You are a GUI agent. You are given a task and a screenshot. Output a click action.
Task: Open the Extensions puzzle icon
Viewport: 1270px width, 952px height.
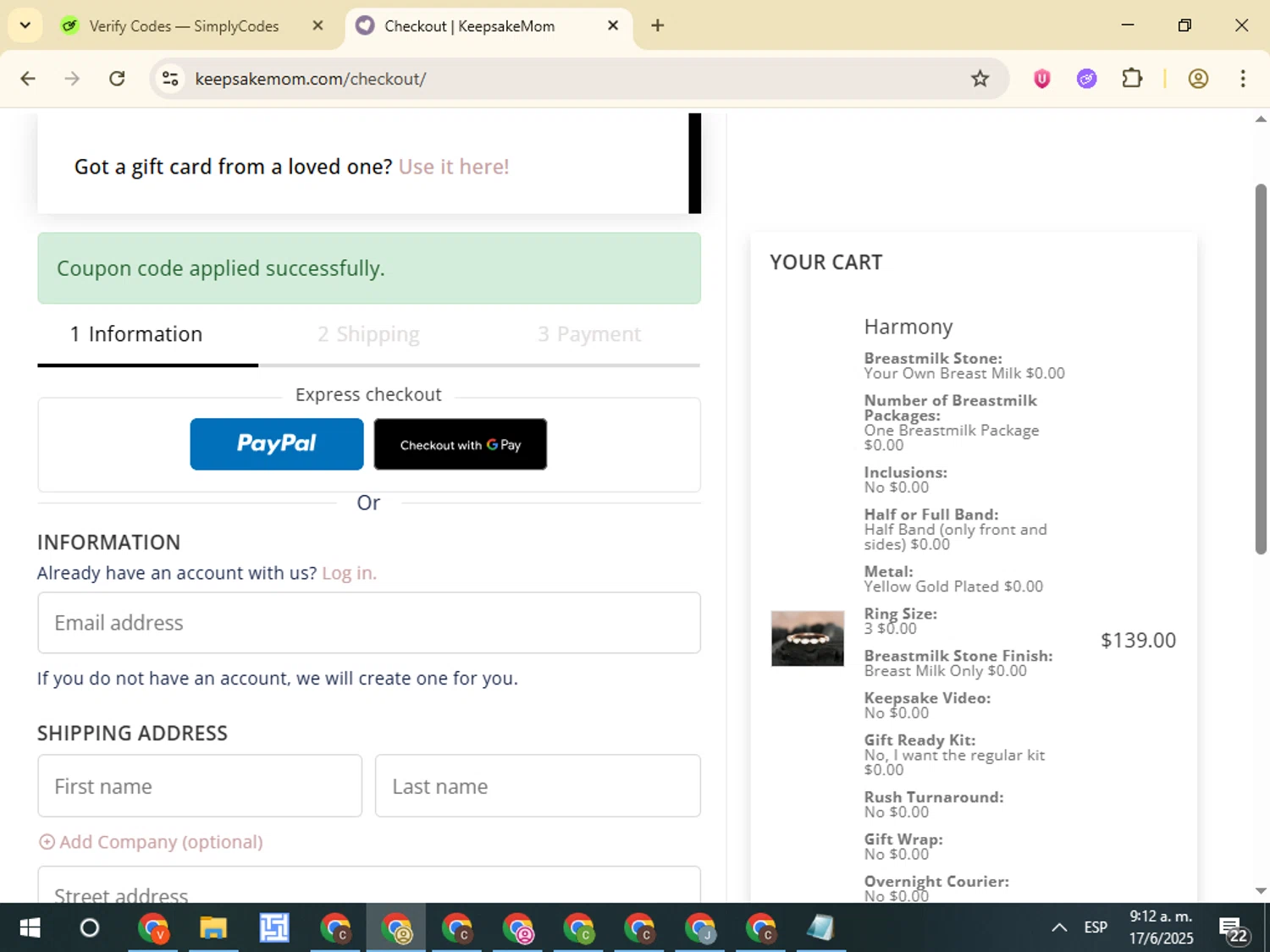click(x=1132, y=79)
